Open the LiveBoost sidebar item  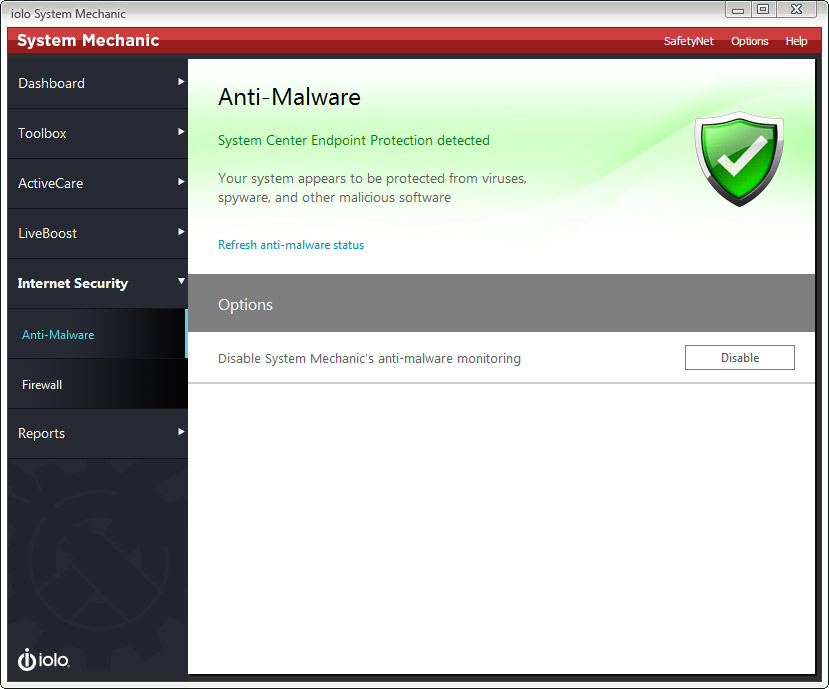(98, 233)
